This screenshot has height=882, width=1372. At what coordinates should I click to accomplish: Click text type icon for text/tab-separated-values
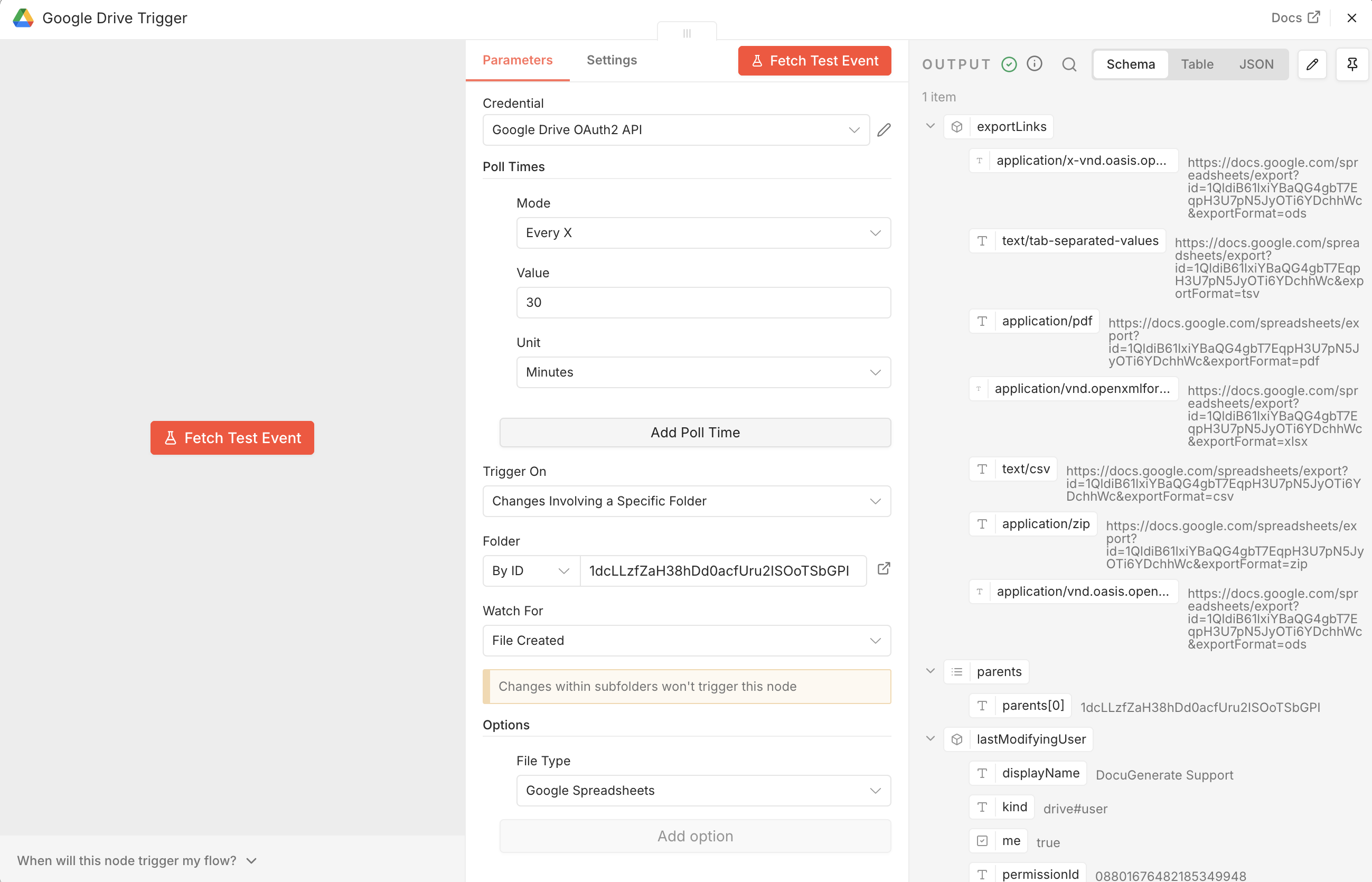tap(982, 241)
